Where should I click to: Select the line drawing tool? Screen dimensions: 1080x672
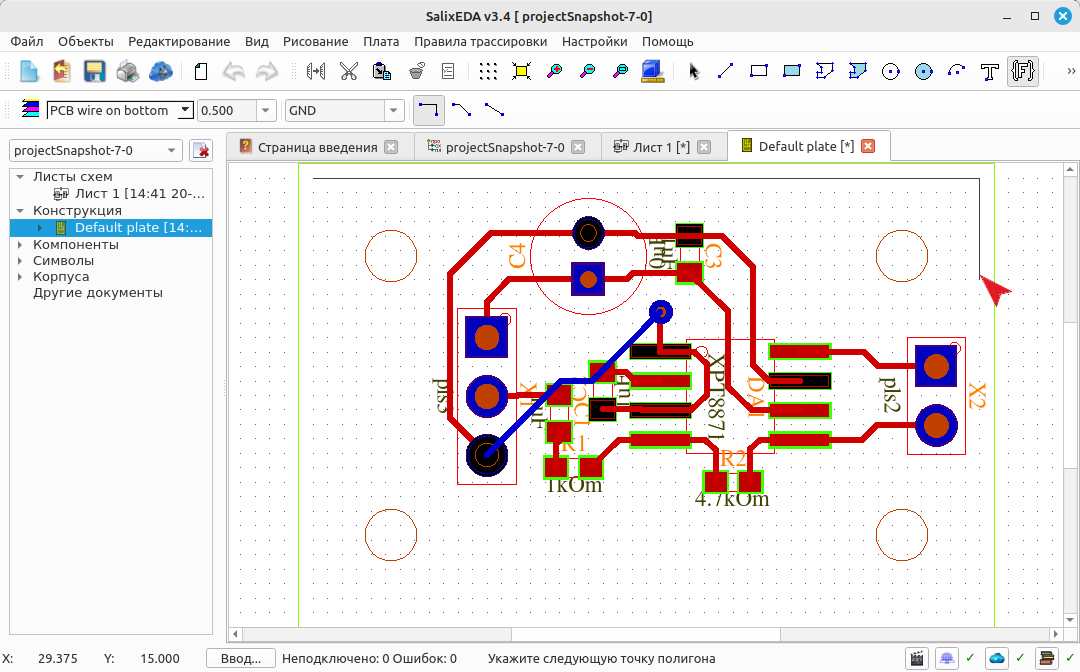(725, 71)
